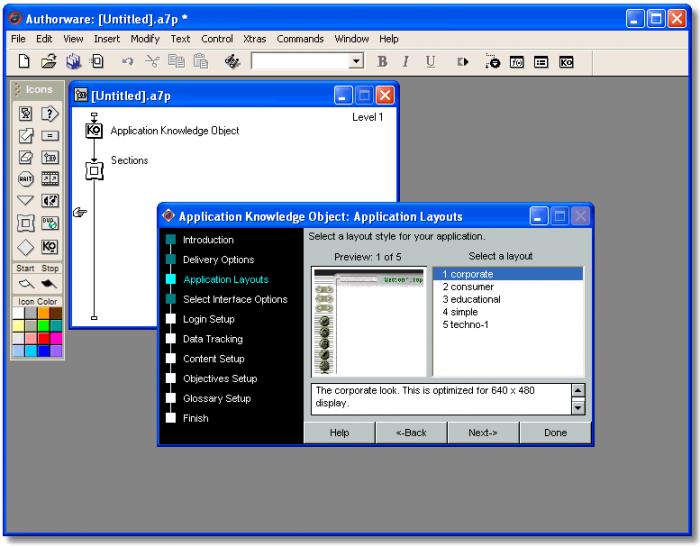Select the Navigate triangle icon
Screen dimensions: 700x547
(25, 200)
